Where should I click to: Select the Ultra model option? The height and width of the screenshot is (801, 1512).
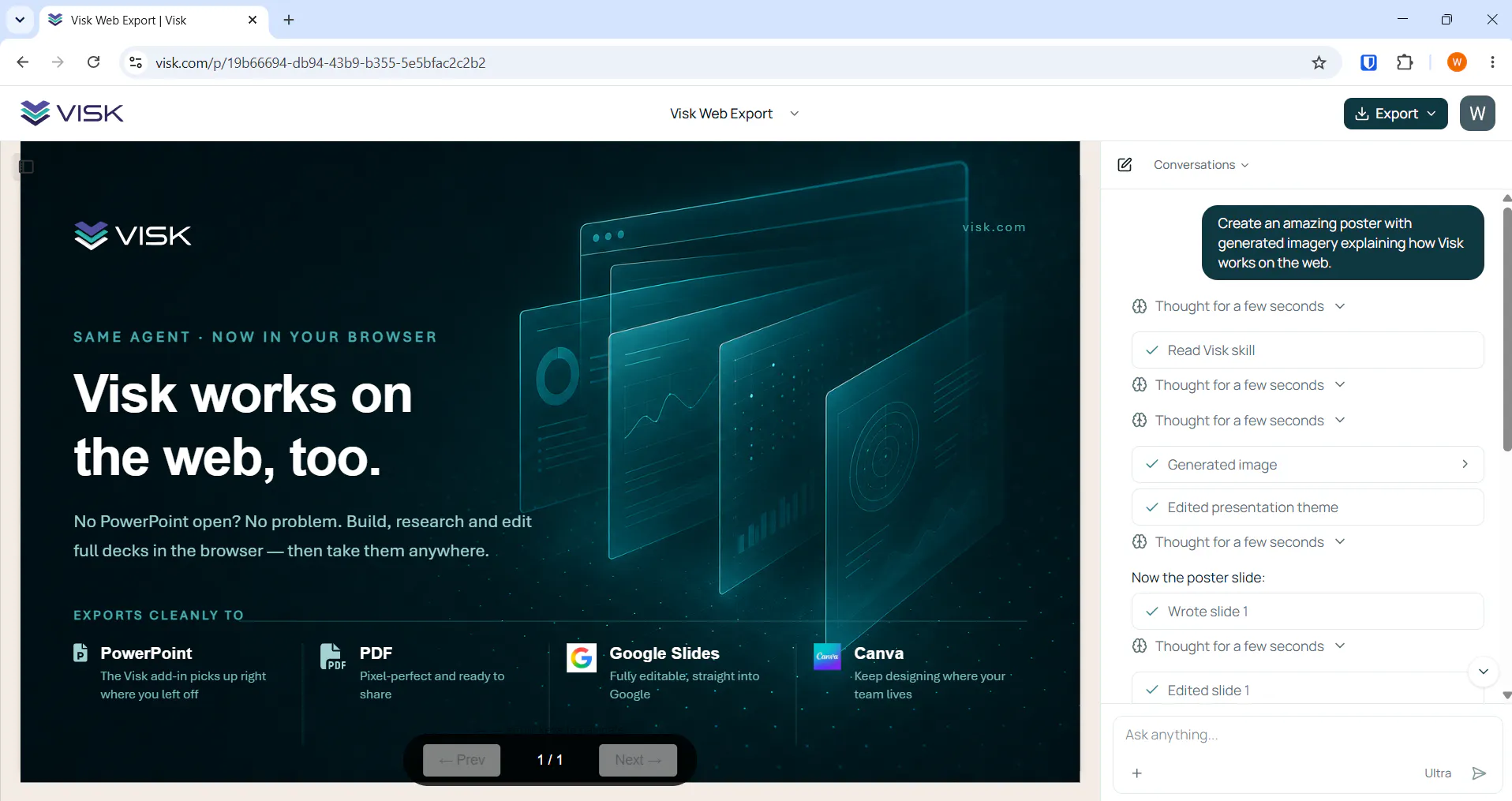point(1437,773)
